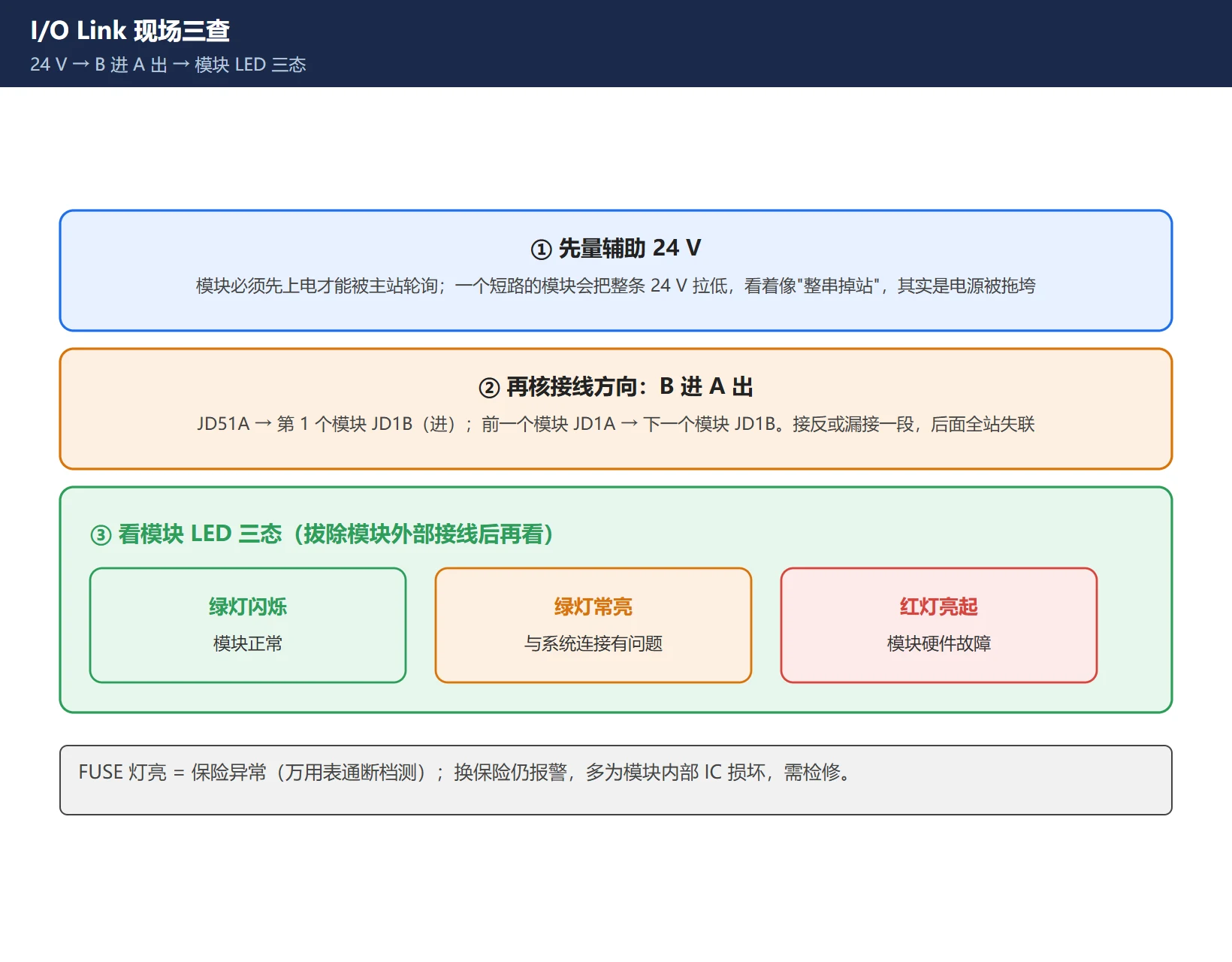This screenshot has height=962, width=1232.
Task: Click the "与系统连接有问题" label
Action: 593,643
